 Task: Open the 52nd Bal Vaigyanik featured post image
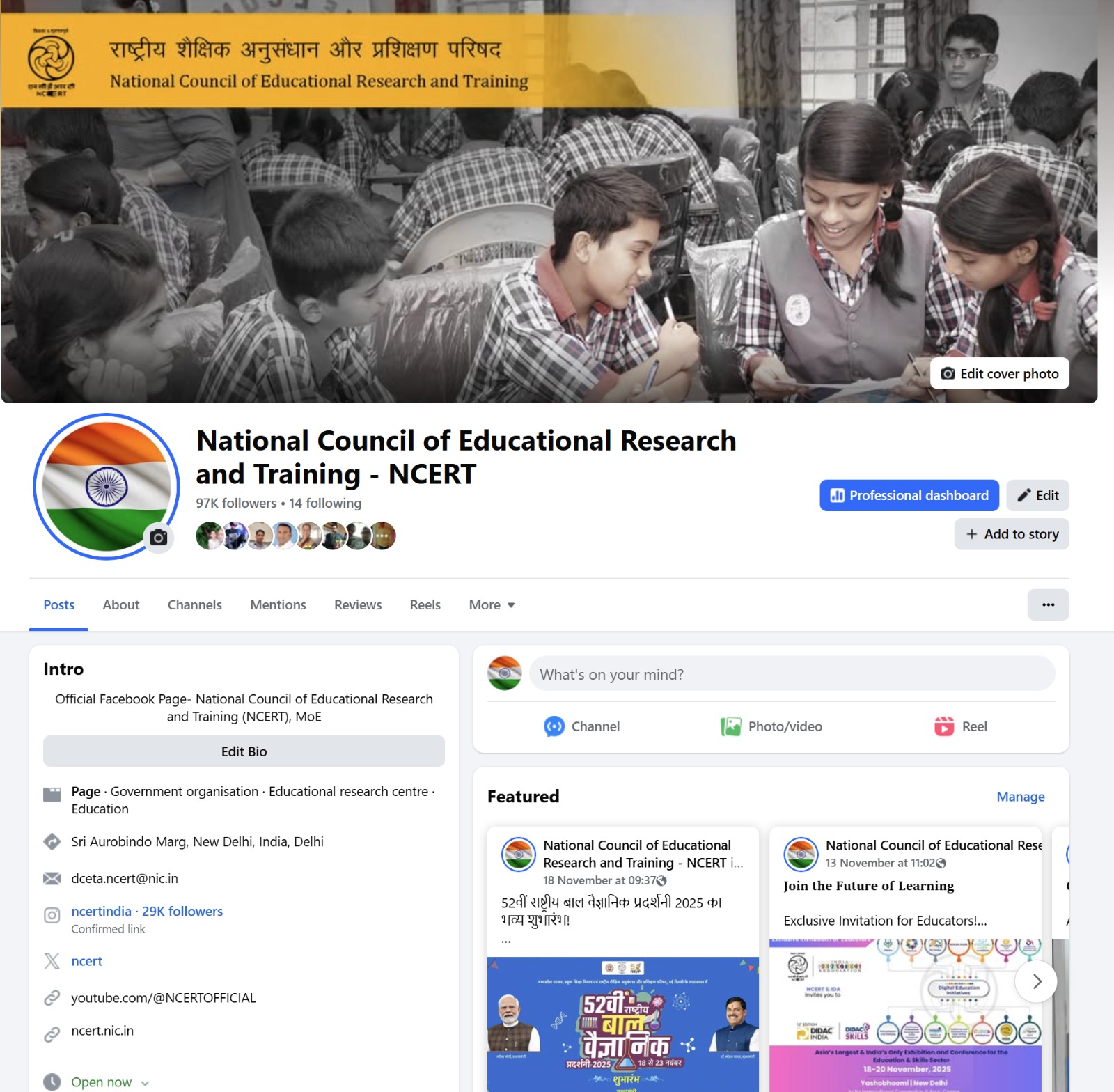click(x=622, y=1024)
